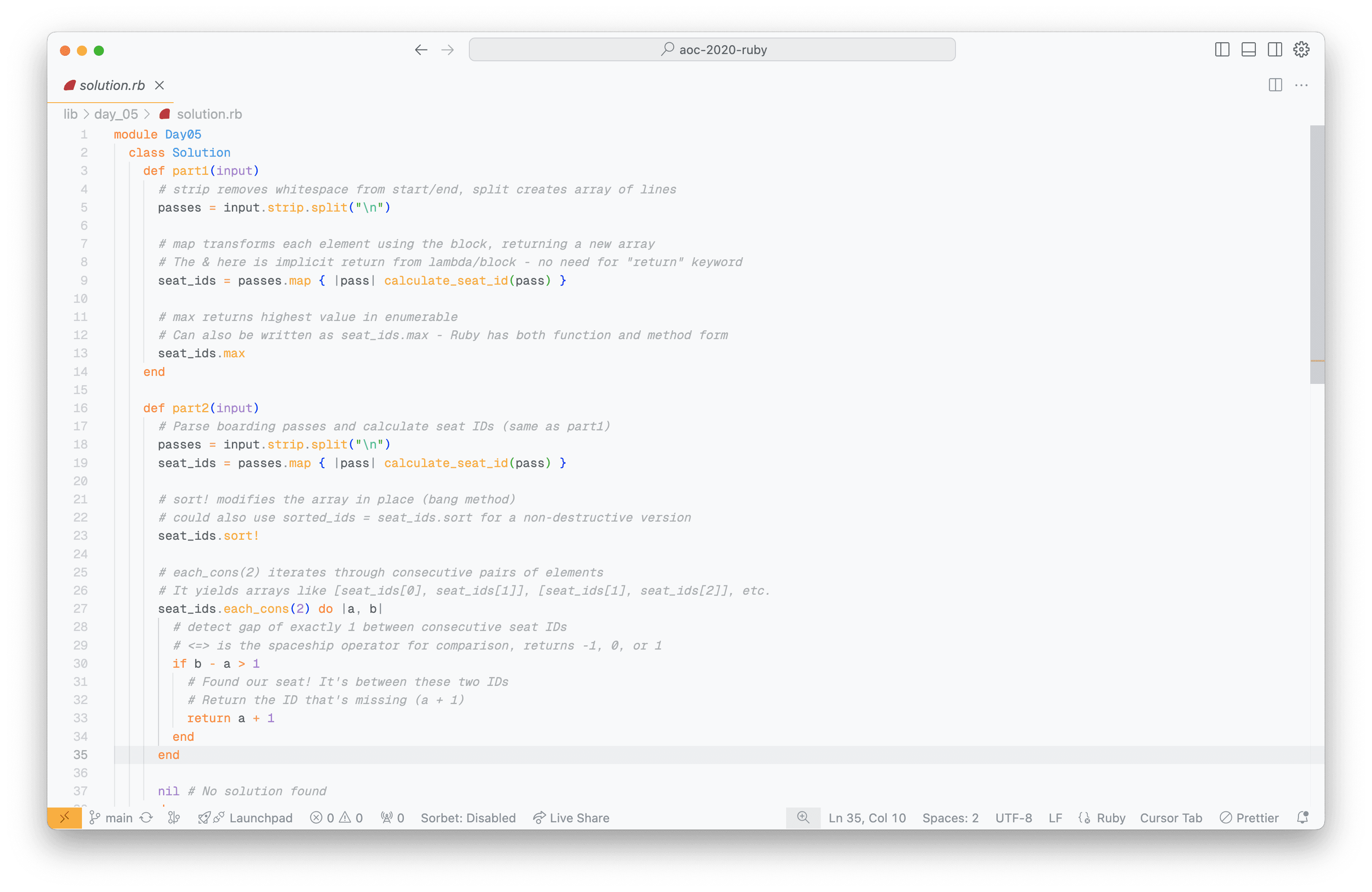Expand the day_05 breadcrumb folder
Image resolution: width=1372 pixels, height=892 pixels.
pyautogui.click(x=115, y=114)
